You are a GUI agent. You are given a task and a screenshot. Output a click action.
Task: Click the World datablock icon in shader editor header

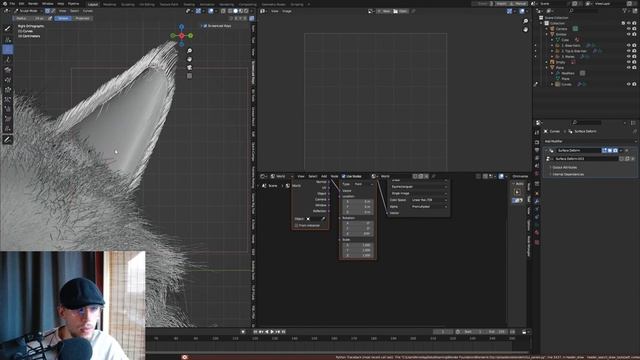tap(373, 176)
